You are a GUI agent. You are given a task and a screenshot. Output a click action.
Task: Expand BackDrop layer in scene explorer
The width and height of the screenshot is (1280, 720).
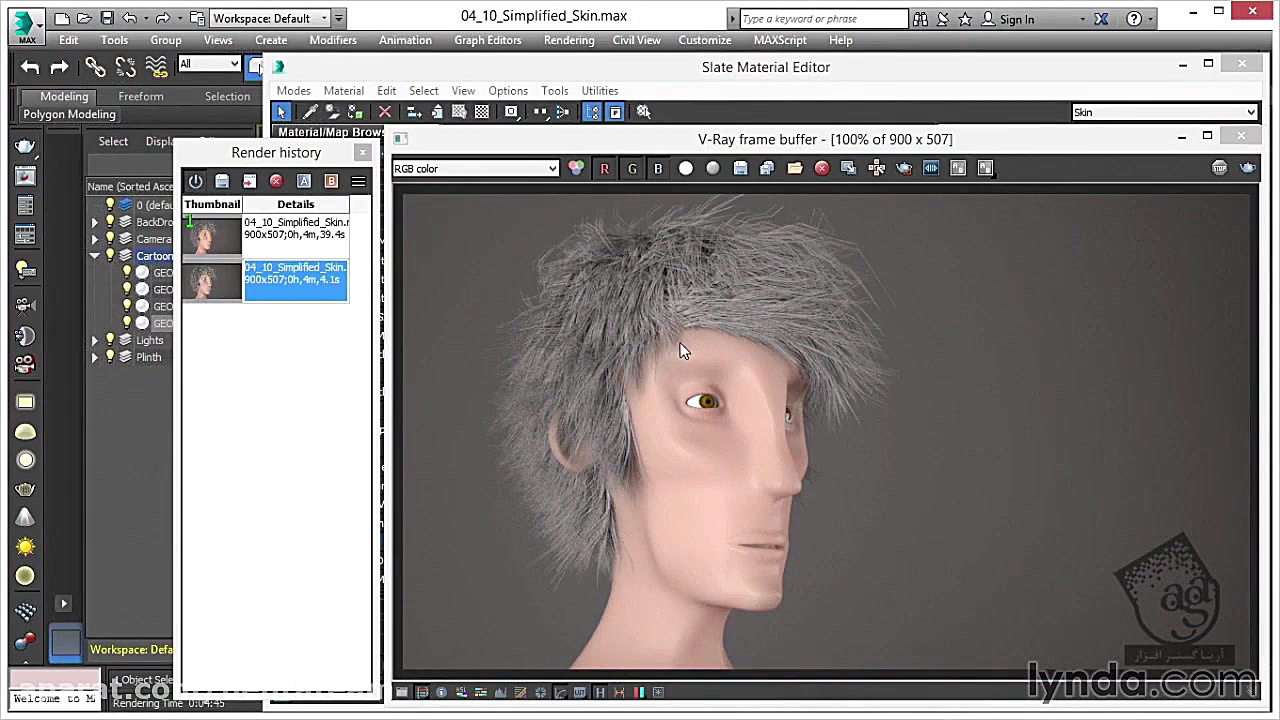click(x=95, y=222)
